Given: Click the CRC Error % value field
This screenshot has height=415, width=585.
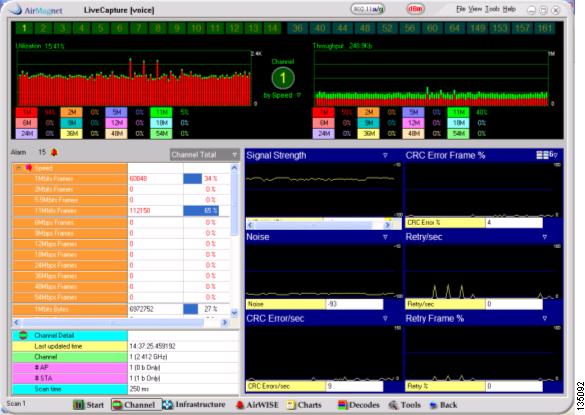Looking at the screenshot, I should click(514, 222).
